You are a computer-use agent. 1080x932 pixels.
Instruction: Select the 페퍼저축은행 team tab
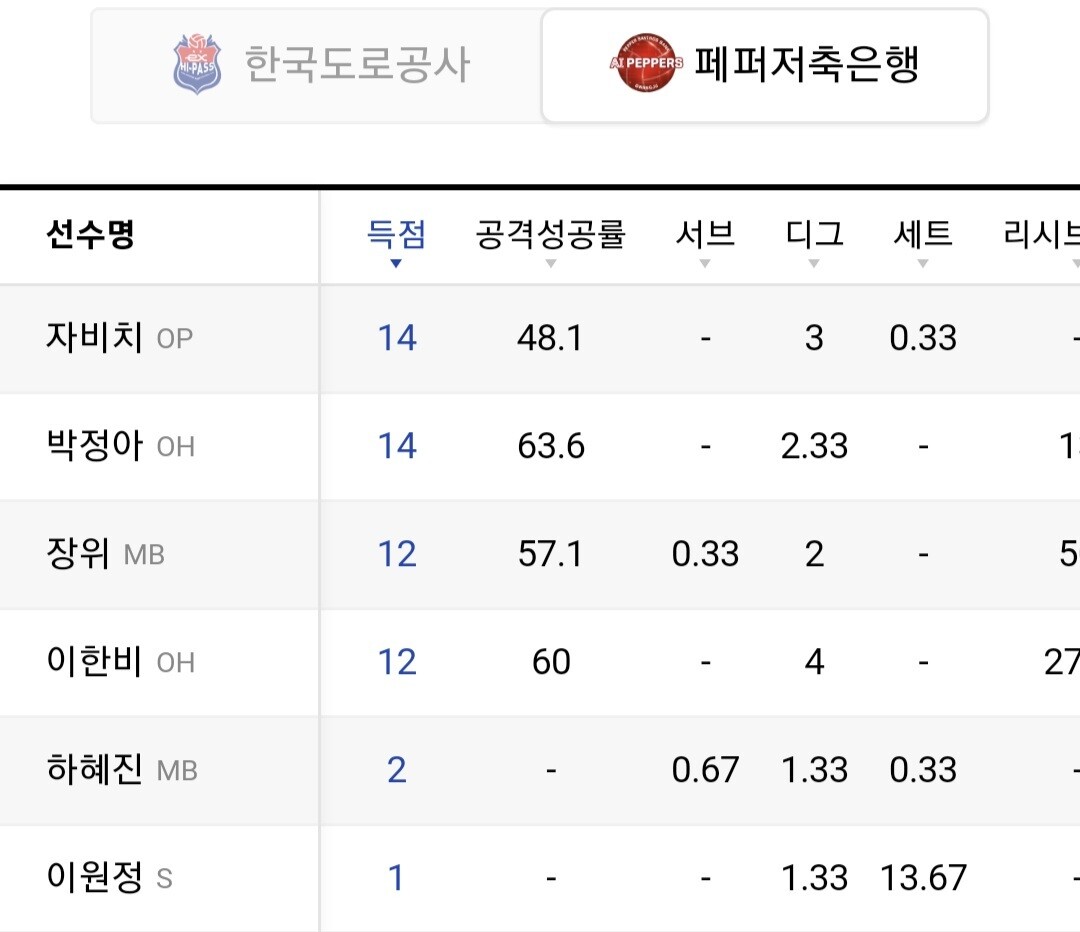[x=765, y=66]
